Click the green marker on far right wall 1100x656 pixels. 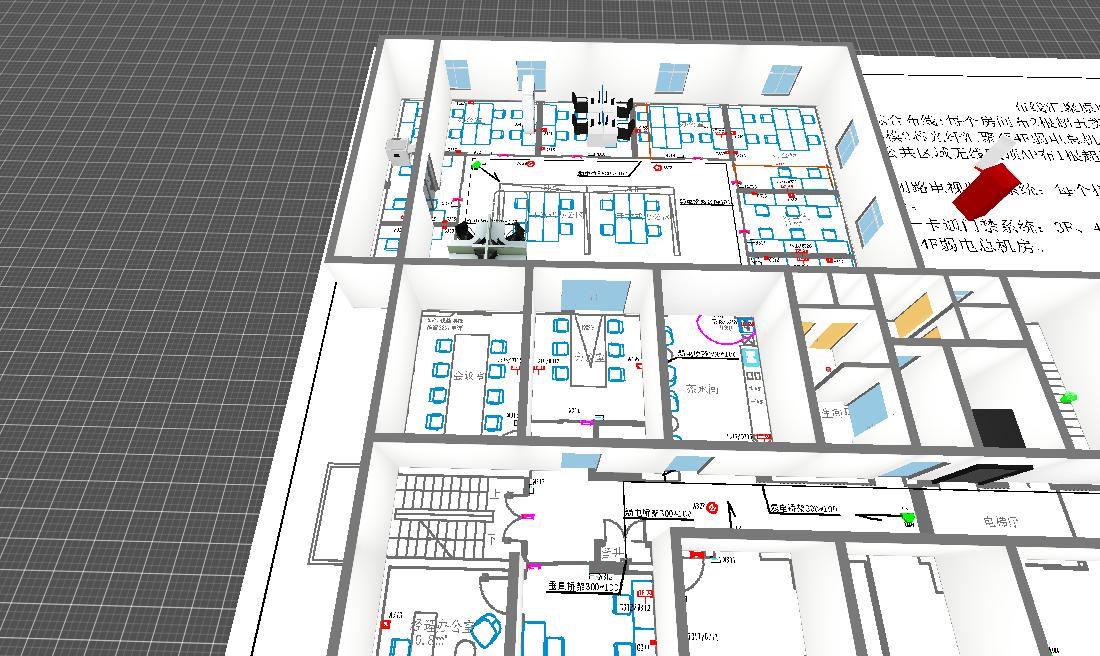pos(1067,398)
